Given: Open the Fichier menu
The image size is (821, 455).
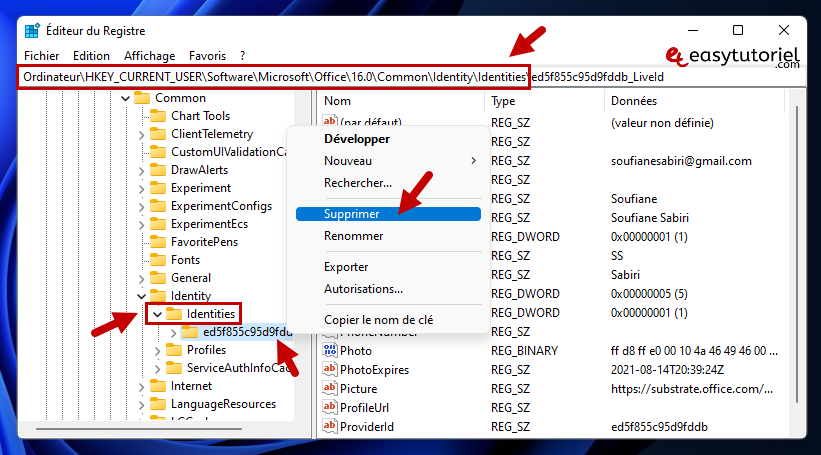Looking at the screenshot, I should 41,56.
